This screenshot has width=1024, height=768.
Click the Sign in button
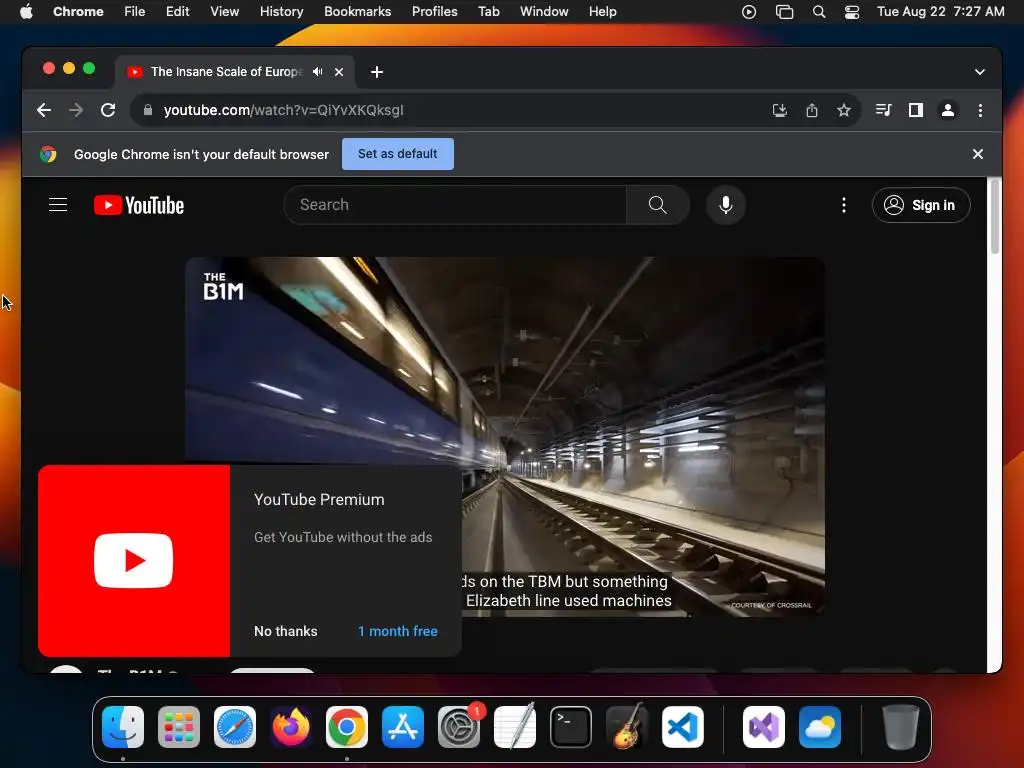coord(921,205)
